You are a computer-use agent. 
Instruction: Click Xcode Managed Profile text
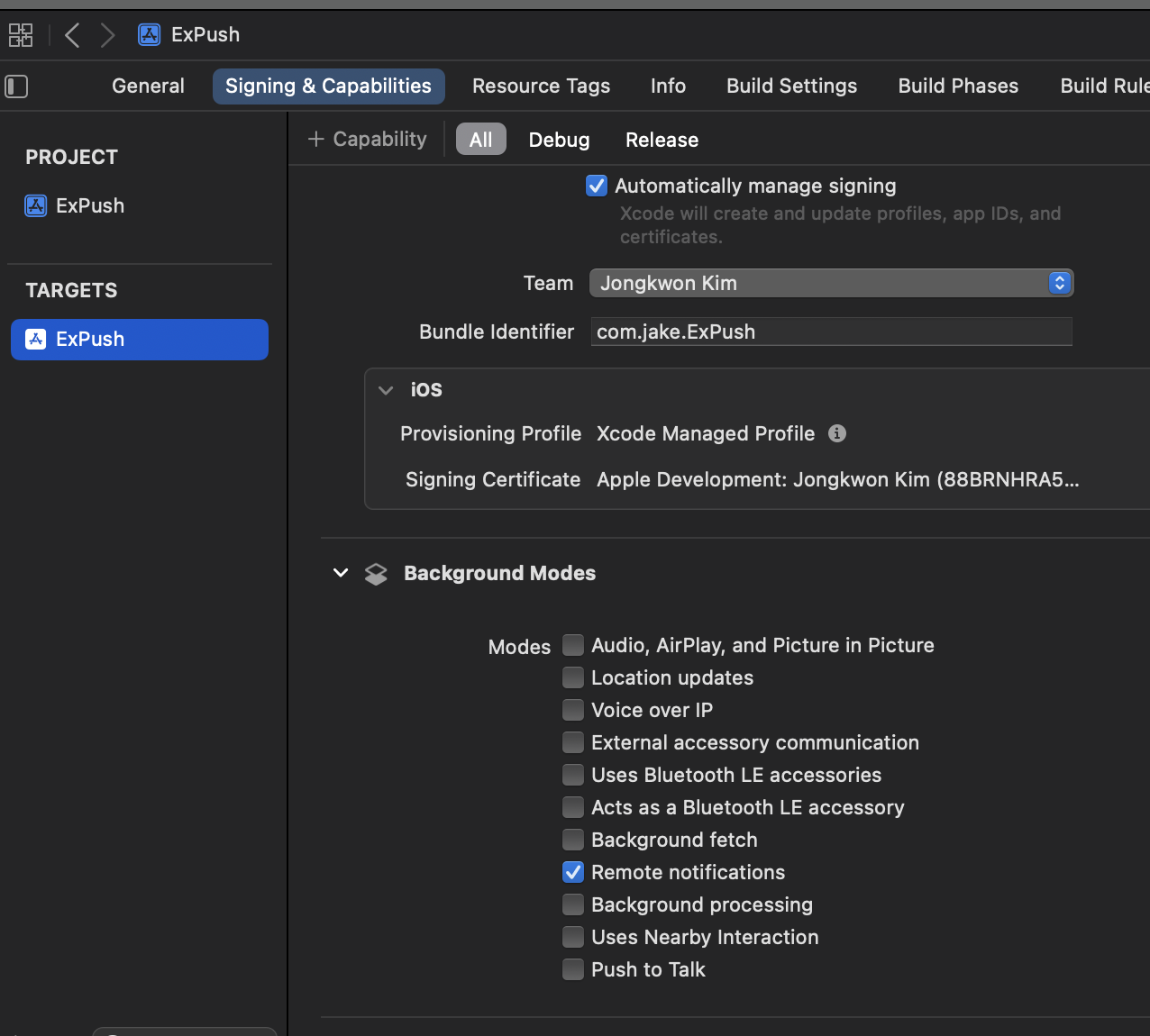point(706,433)
